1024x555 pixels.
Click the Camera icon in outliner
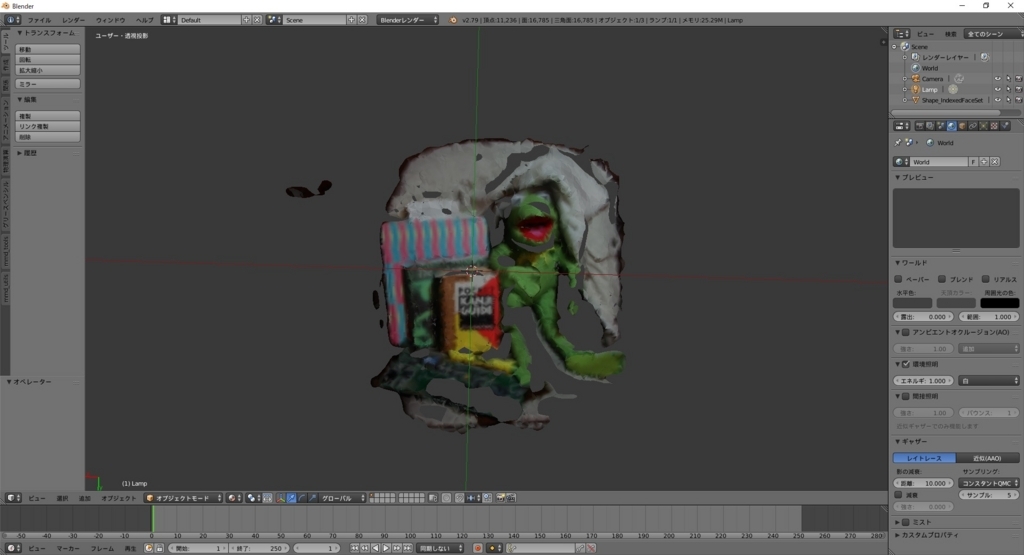(914, 78)
